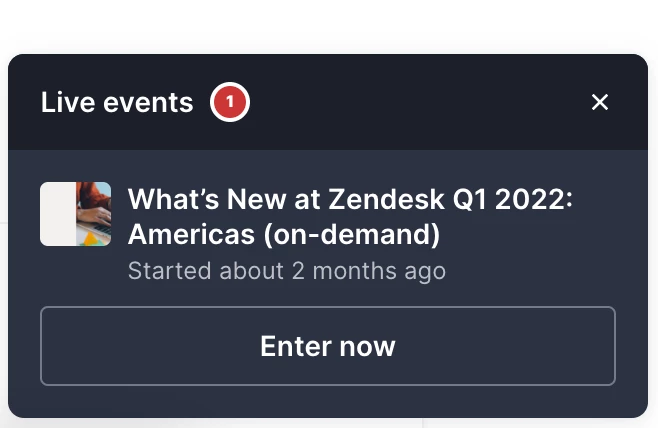Click the event start time label
658x428 pixels.
tap(287, 271)
